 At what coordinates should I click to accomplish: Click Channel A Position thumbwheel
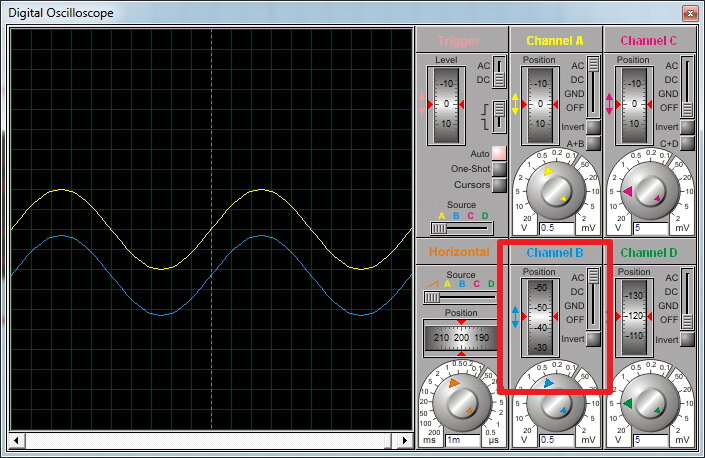[x=540, y=106]
